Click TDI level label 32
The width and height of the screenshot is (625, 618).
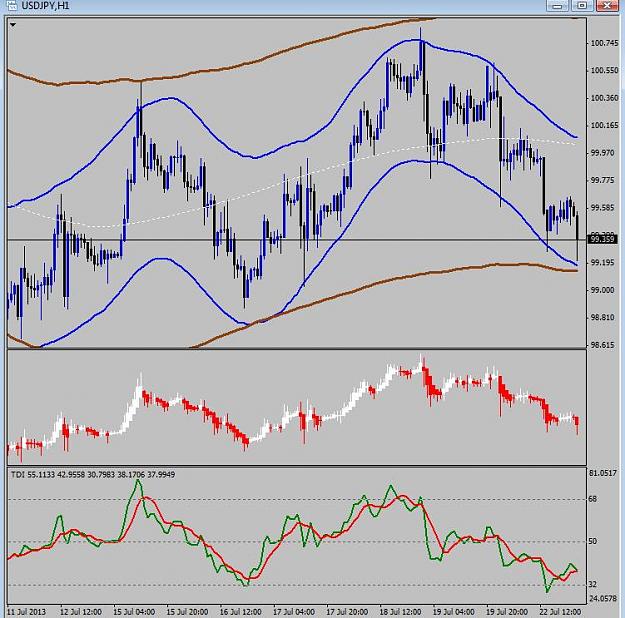pos(593,585)
